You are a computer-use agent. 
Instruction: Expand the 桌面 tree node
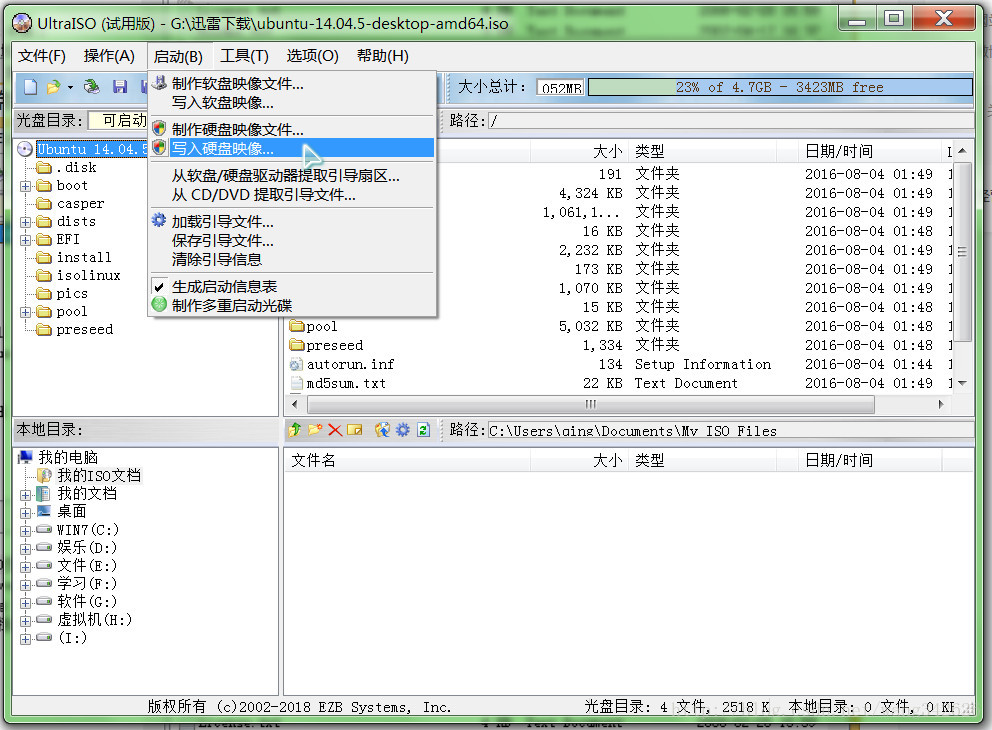pos(25,512)
